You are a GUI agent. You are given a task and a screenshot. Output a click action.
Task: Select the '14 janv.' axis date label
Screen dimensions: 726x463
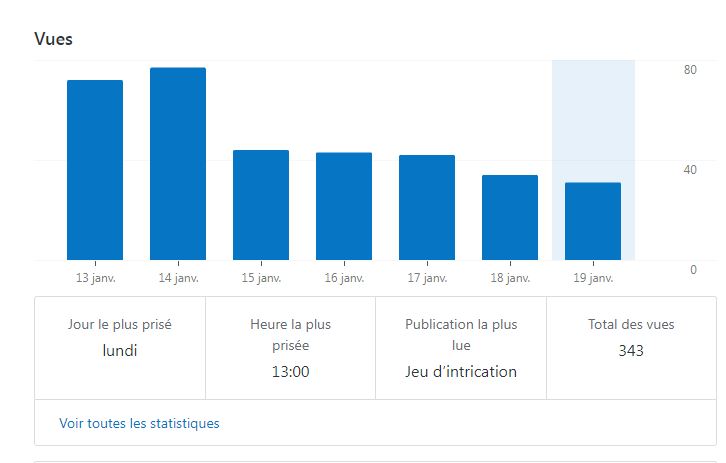click(178, 278)
